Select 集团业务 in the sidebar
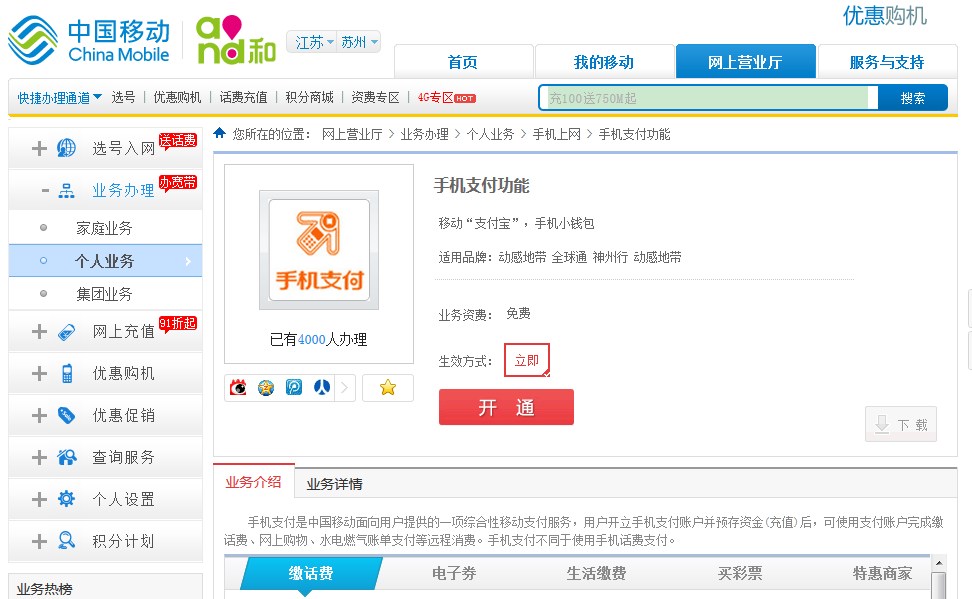This screenshot has width=972, height=599. pyautogui.click(x=104, y=294)
